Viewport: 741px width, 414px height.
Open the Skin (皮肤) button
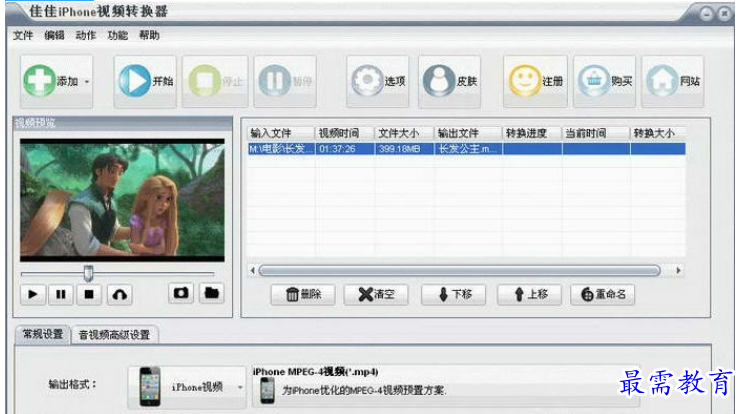[449, 81]
